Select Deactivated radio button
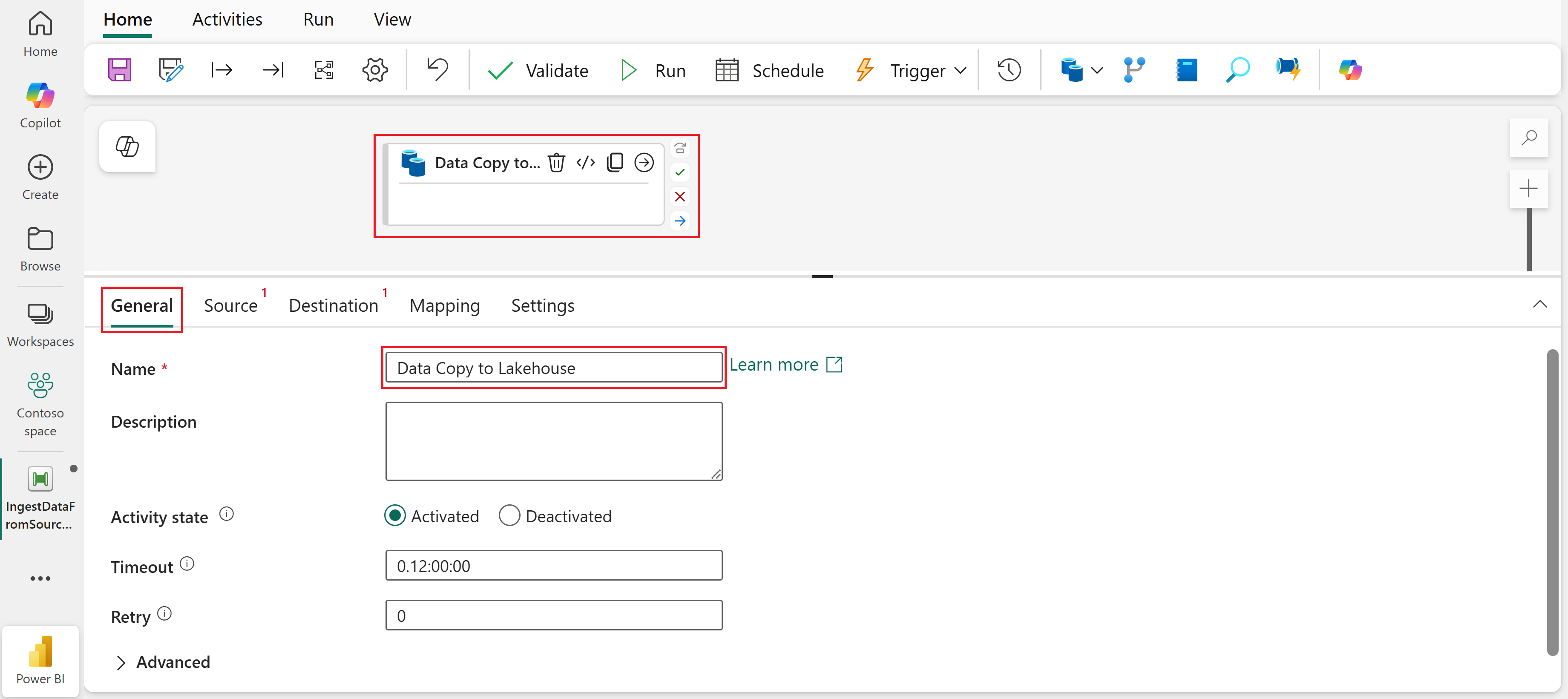The image size is (1568, 699). [509, 516]
